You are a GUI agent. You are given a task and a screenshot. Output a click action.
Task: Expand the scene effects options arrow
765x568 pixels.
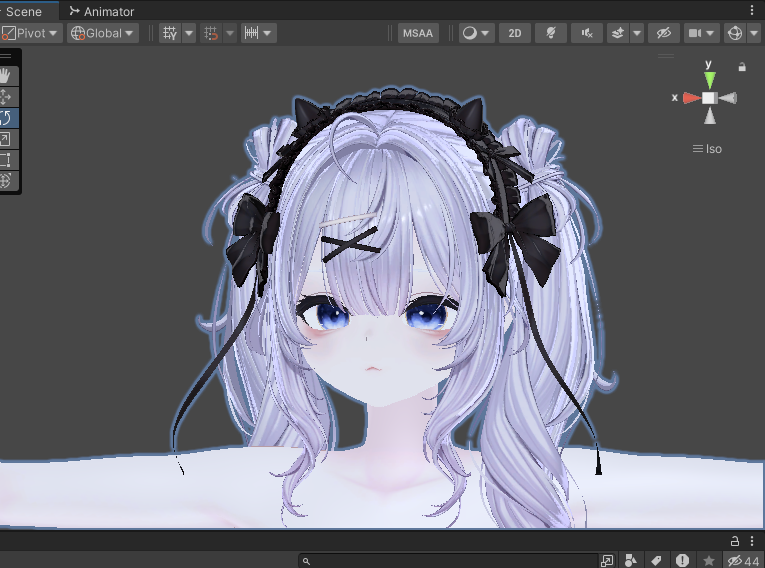[x=637, y=33]
